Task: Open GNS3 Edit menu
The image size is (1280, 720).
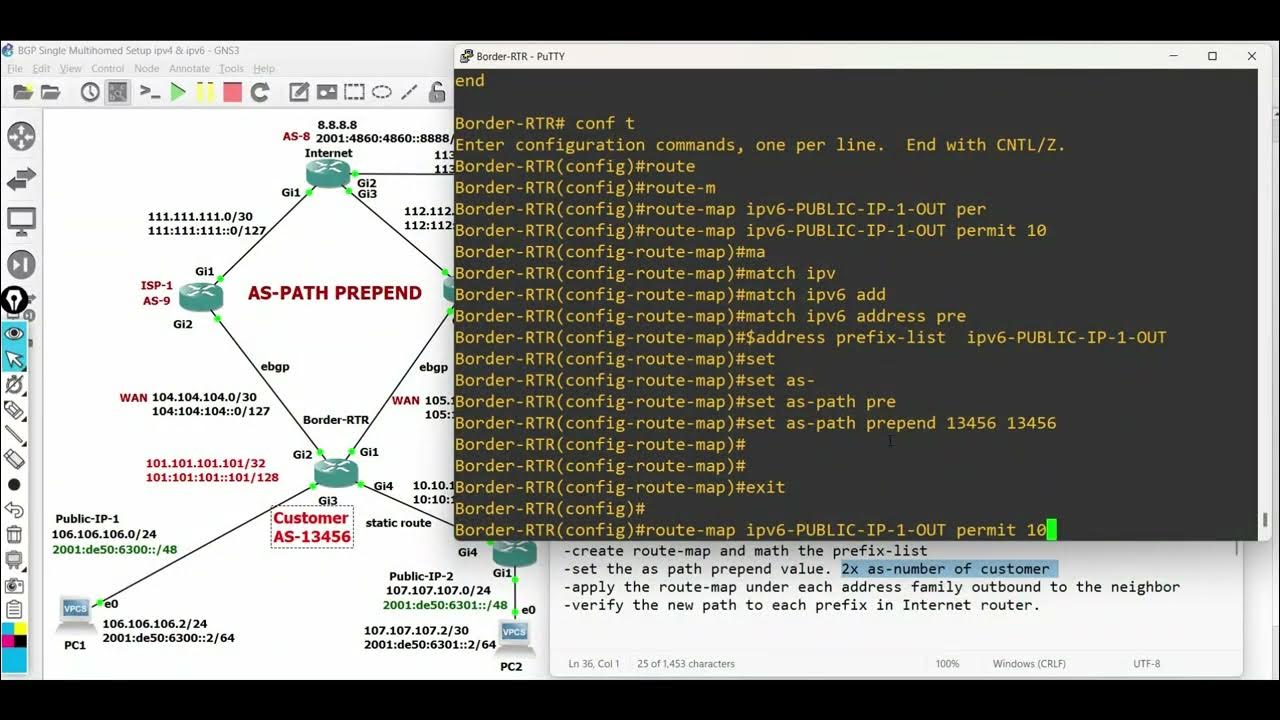Action: 41,69
